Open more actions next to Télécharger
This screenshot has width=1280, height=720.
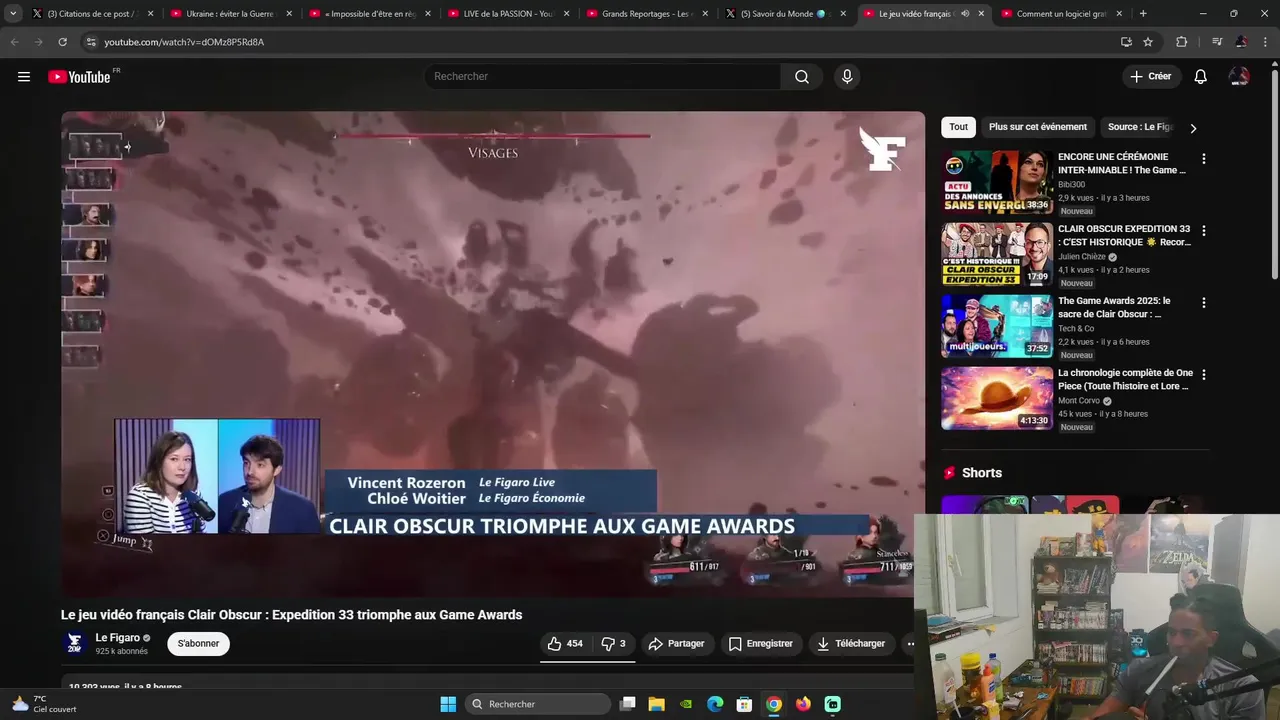point(909,644)
